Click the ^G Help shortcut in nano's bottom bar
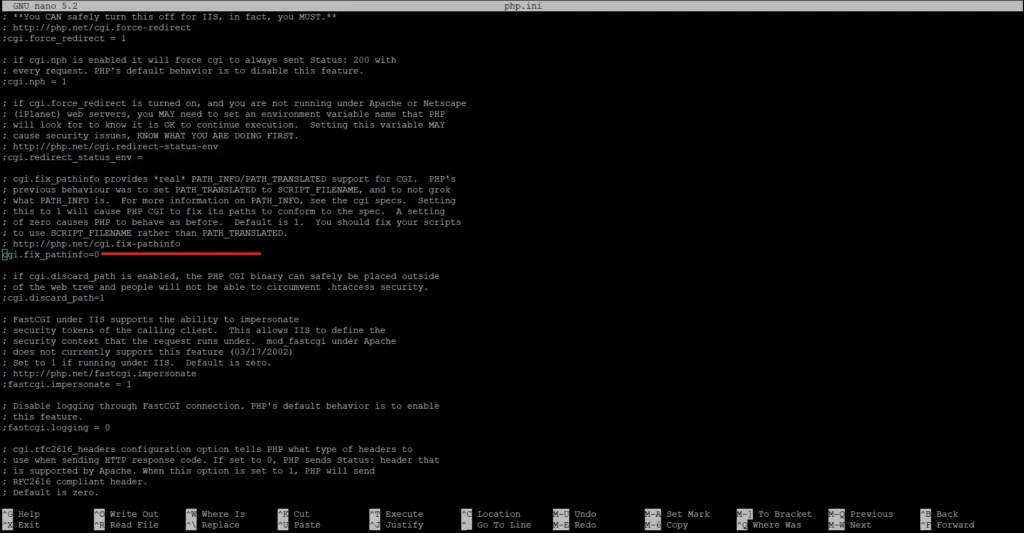Viewport: 1024px width, 533px height. (x=21, y=514)
